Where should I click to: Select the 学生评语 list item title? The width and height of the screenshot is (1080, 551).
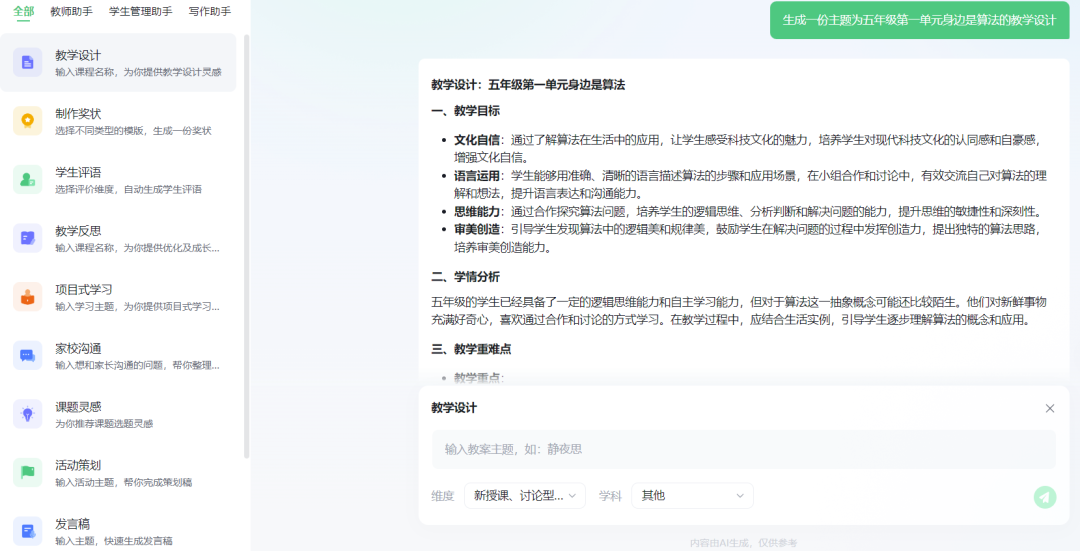point(79,172)
